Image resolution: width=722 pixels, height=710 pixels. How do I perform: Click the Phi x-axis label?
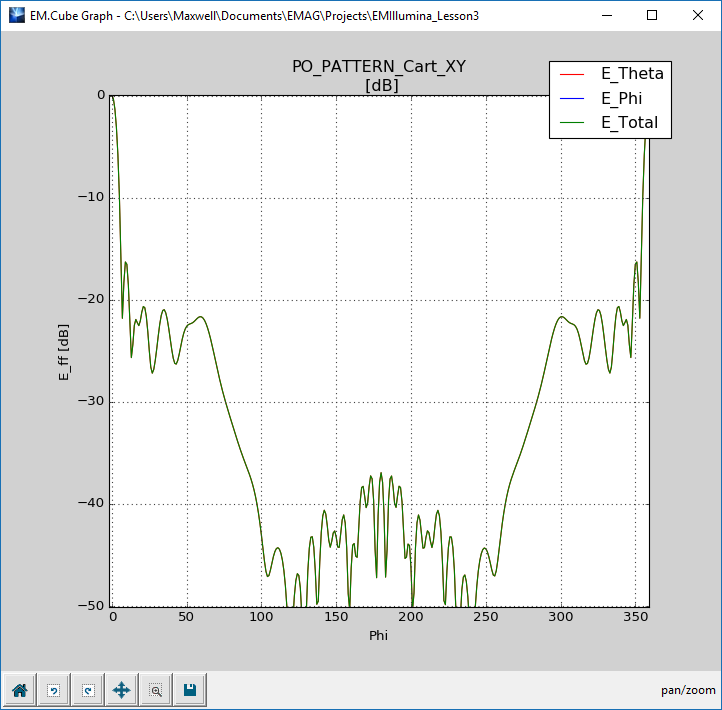379,634
